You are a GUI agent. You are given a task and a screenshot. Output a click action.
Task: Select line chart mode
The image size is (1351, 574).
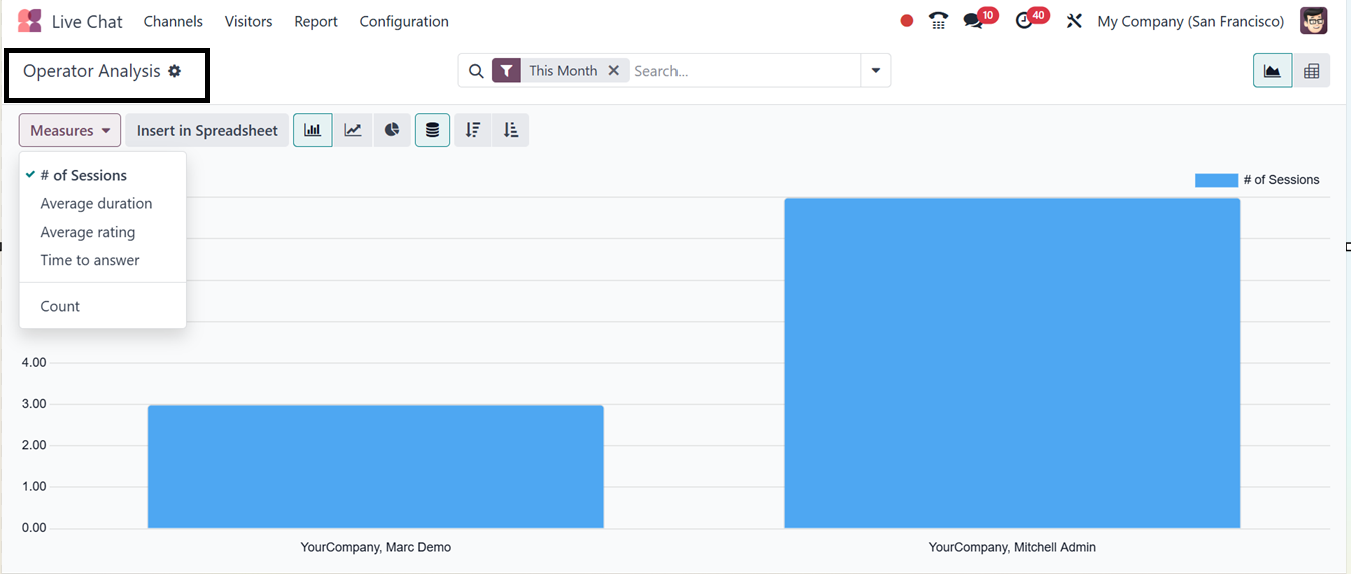[x=353, y=130]
